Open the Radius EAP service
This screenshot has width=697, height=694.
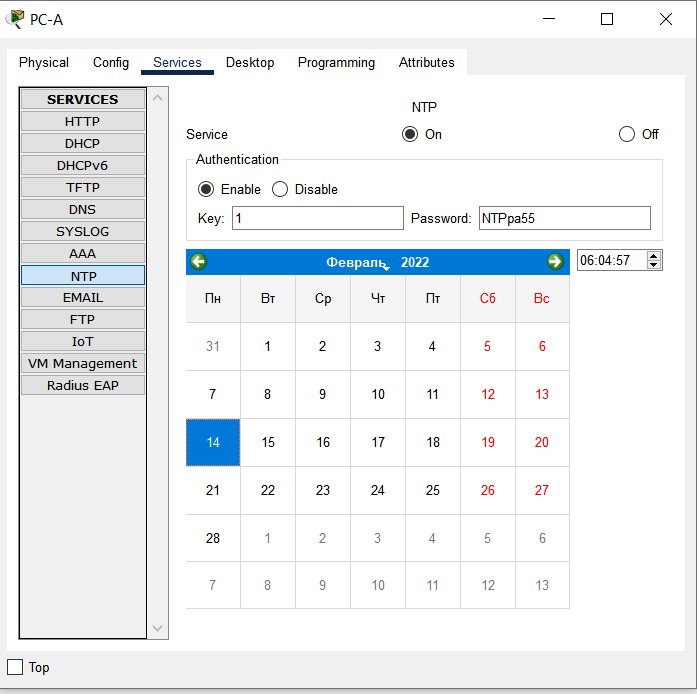(x=83, y=385)
